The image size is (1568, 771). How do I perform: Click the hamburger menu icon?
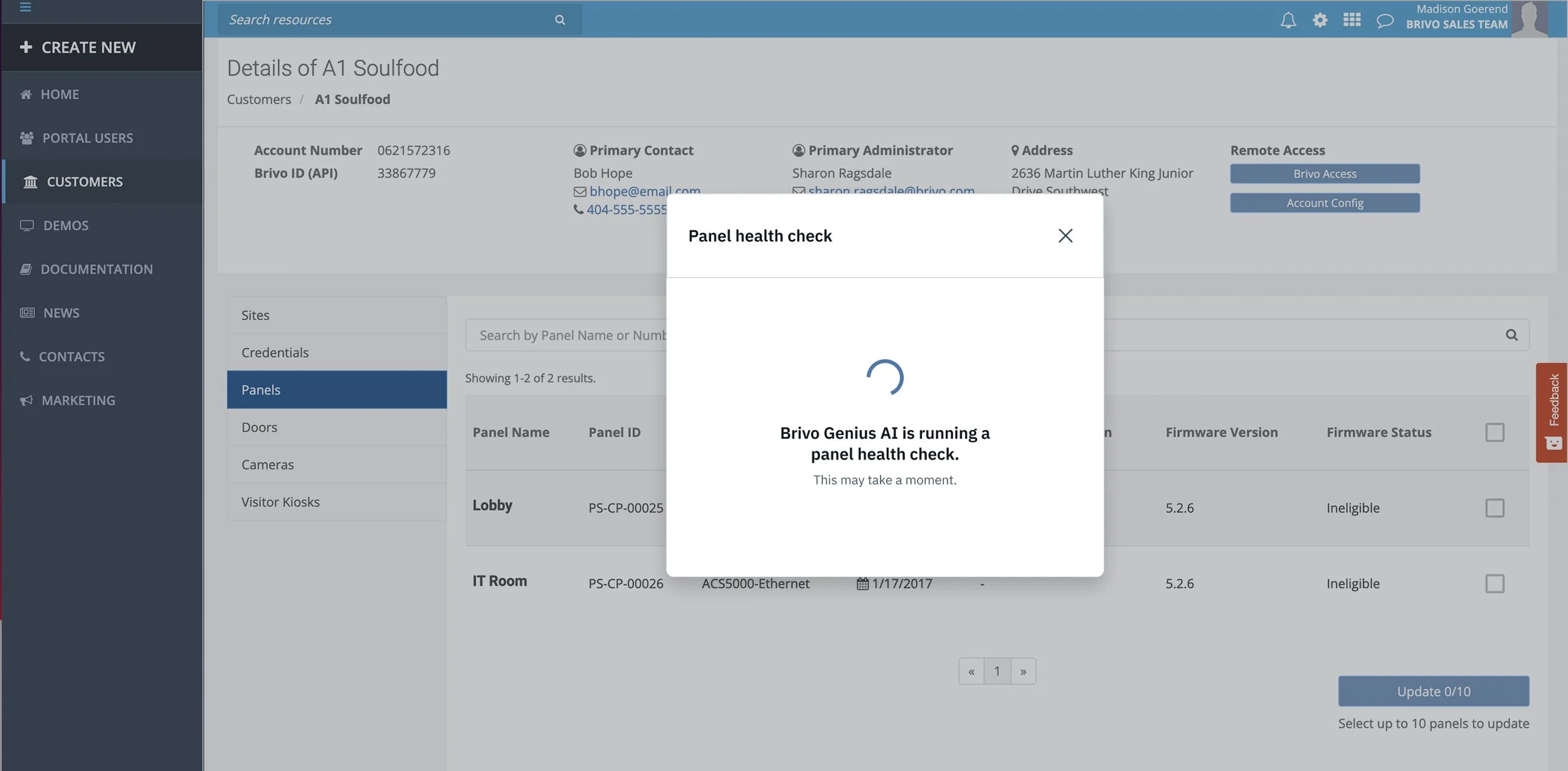[x=25, y=8]
